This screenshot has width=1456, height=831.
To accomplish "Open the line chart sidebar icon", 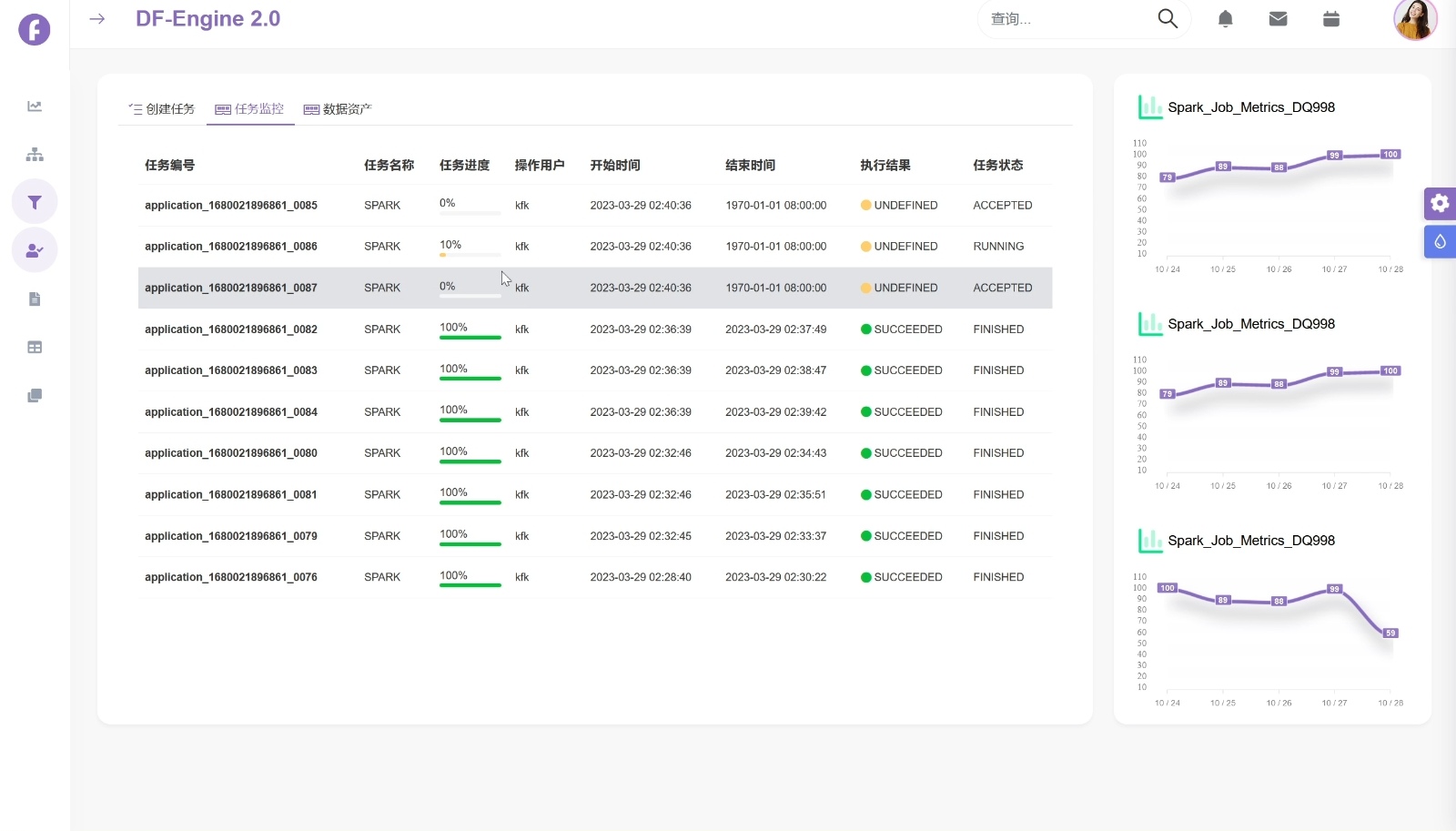I will pyautogui.click(x=35, y=106).
